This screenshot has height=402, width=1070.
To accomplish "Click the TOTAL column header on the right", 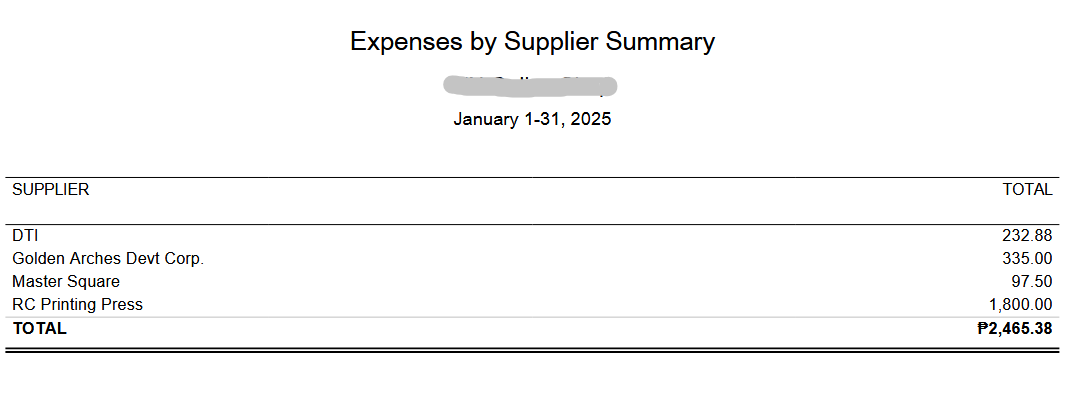I will click(1027, 189).
